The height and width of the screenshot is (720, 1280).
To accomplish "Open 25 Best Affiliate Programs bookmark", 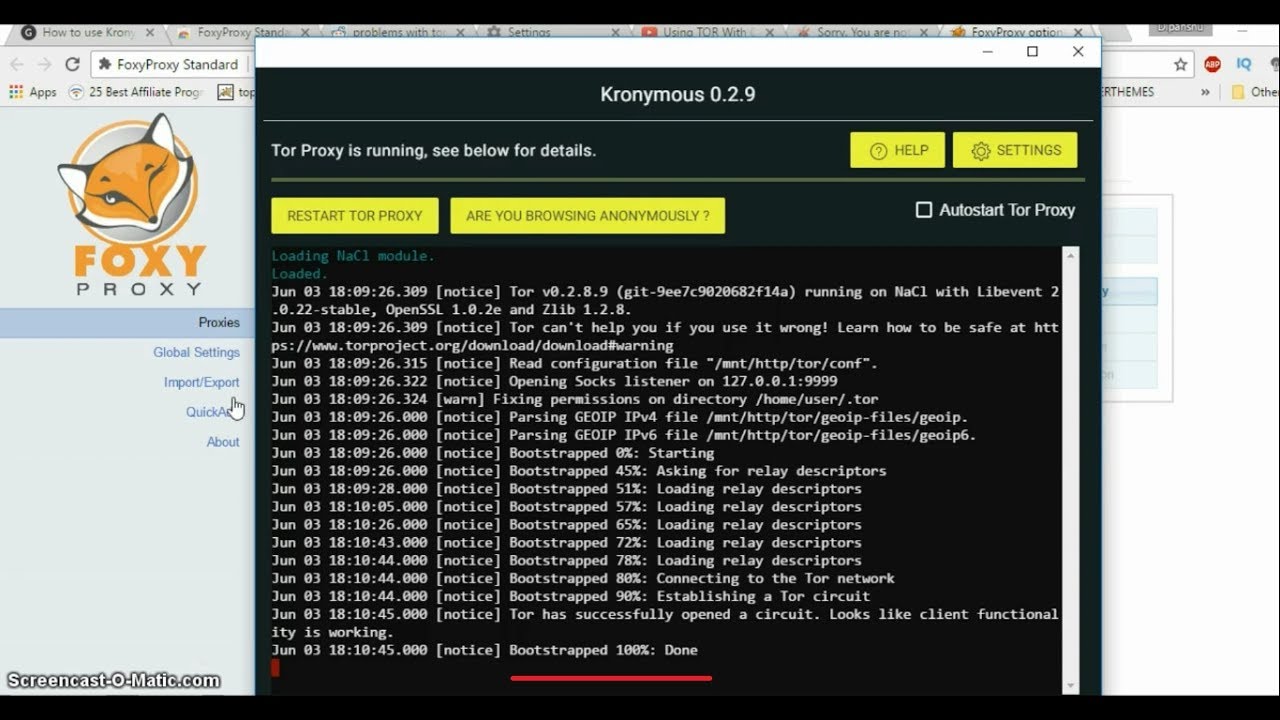I will pos(136,92).
